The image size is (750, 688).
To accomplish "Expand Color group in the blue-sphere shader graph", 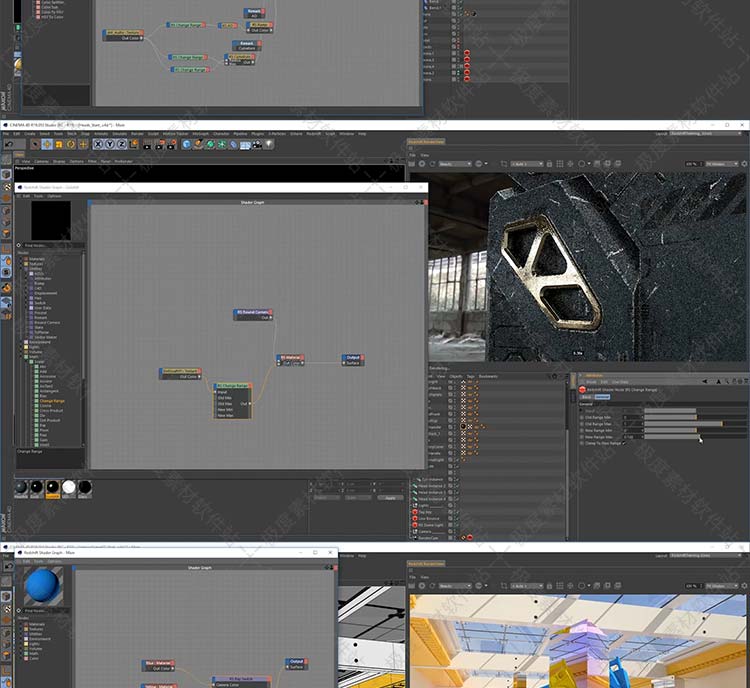I will pyautogui.click(x=21, y=658).
